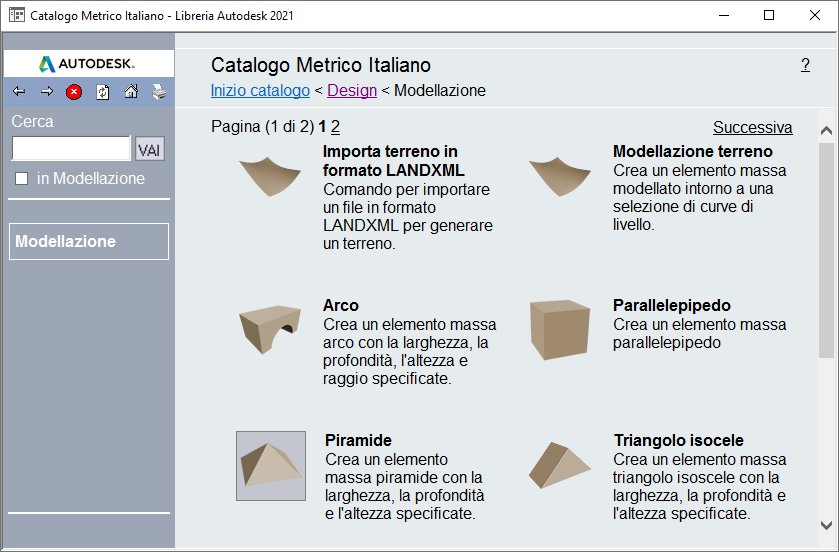Click the back arrow navigation icon
This screenshot has width=839, height=552.
19,92
